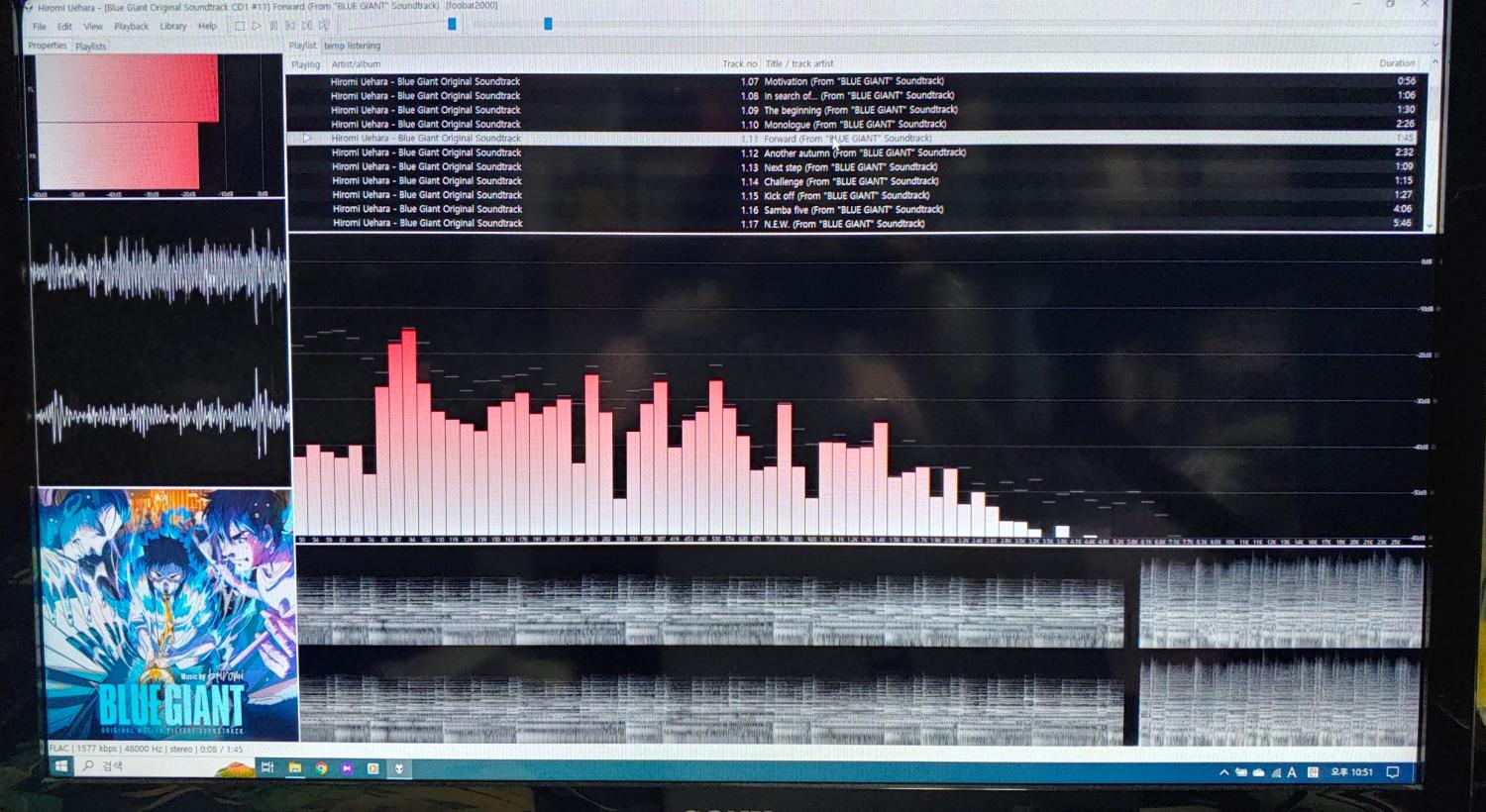Select the playing track 1.11 Forward
The width and height of the screenshot is (1486, 812).
(853, 139)
